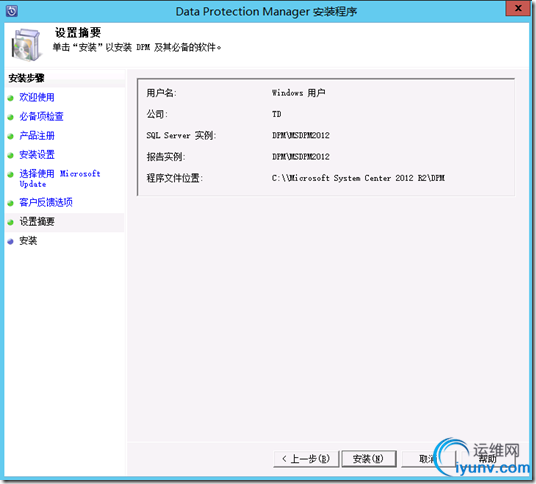Go to the 客户反馈选项 step
The height and width of the screenshot is (484, 536).
(45, 202)
